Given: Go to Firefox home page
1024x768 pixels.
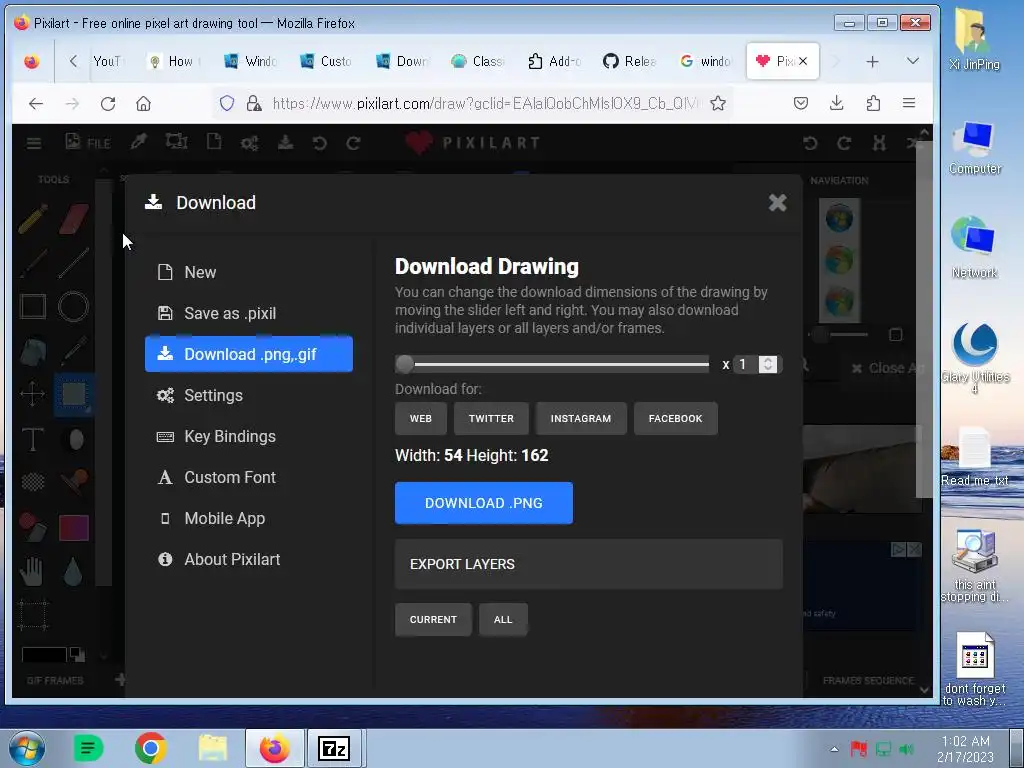Looking at the screenshot, I should click(x=144, y=103).
